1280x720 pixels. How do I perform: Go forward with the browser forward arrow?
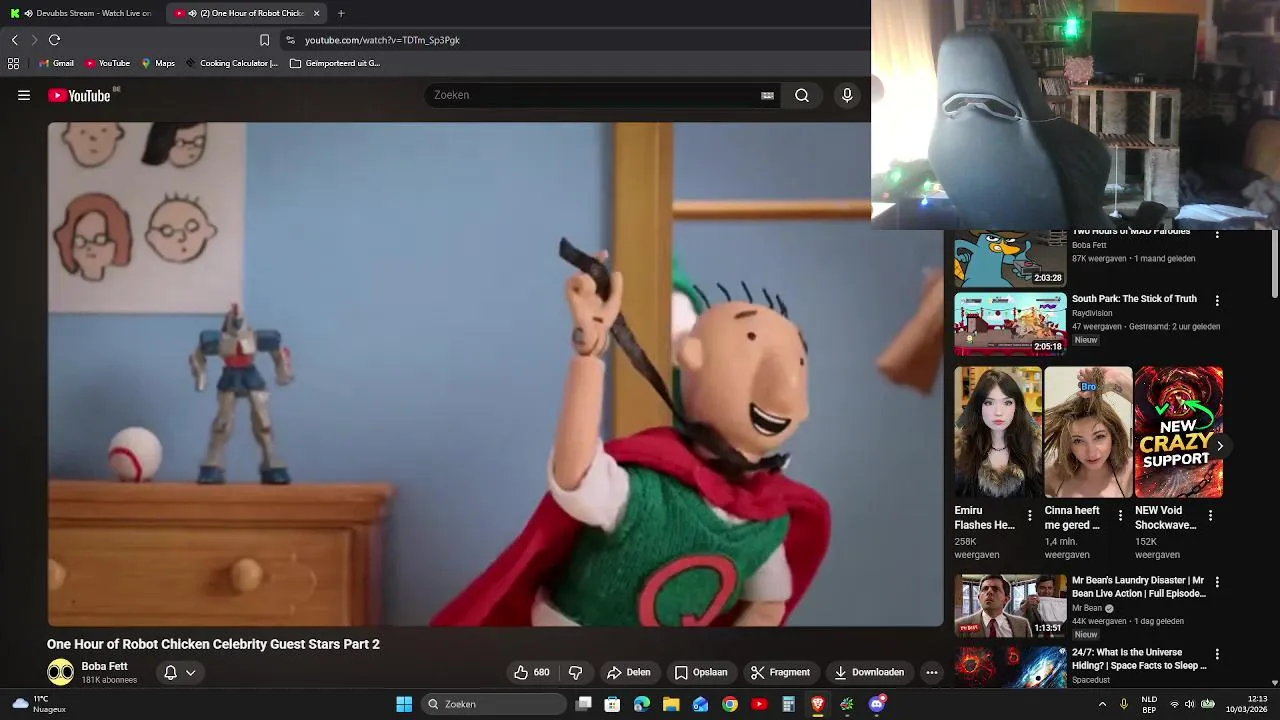tap(34, 40)
